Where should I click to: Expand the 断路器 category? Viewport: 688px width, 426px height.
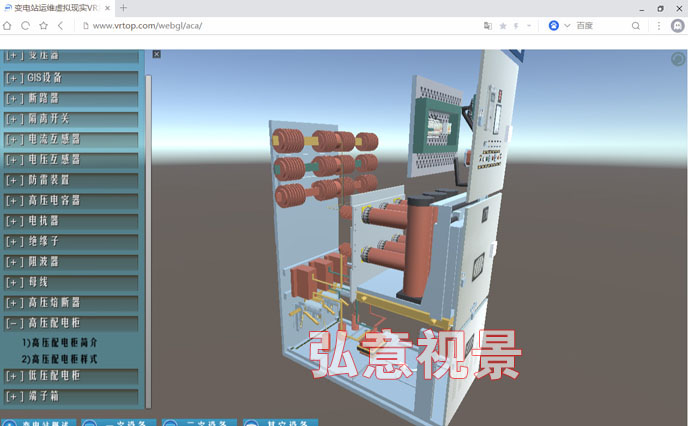tap(71, 98)
